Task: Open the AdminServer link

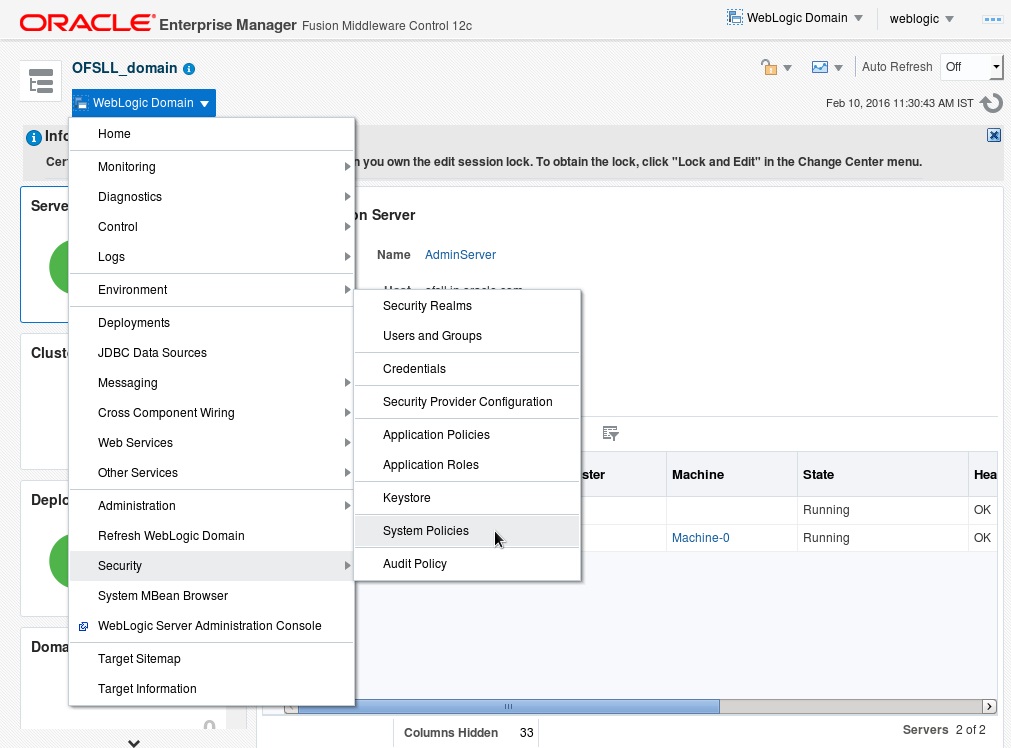Action: point(460,255)
